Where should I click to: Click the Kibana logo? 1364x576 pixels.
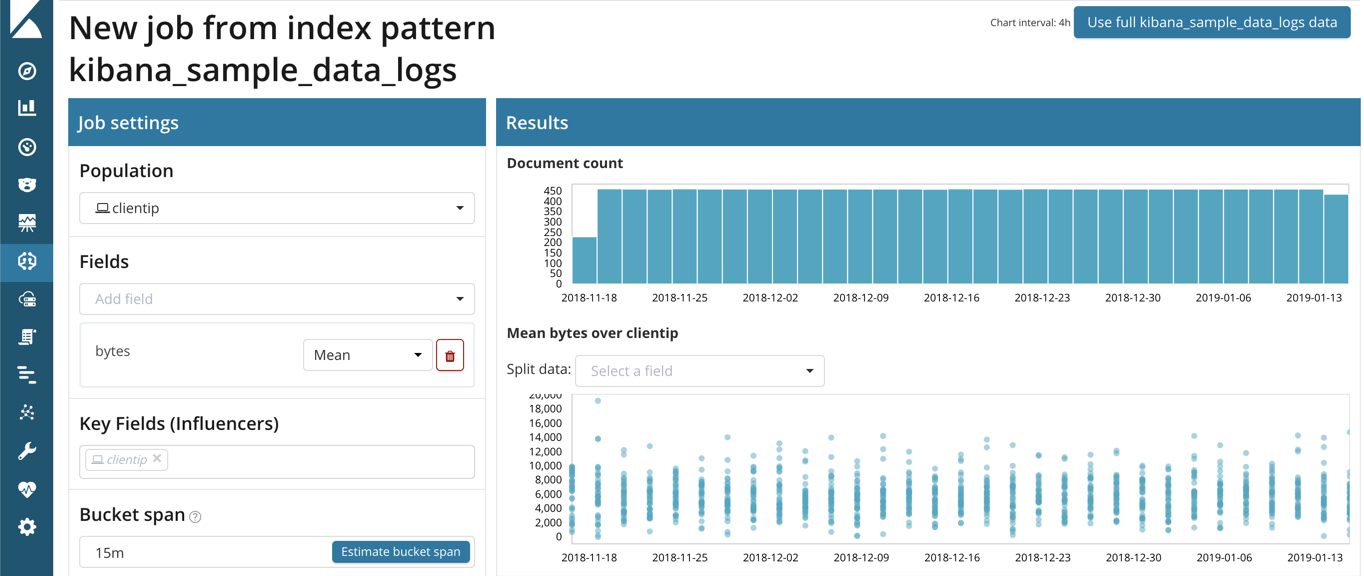click(x=26, y=20)
